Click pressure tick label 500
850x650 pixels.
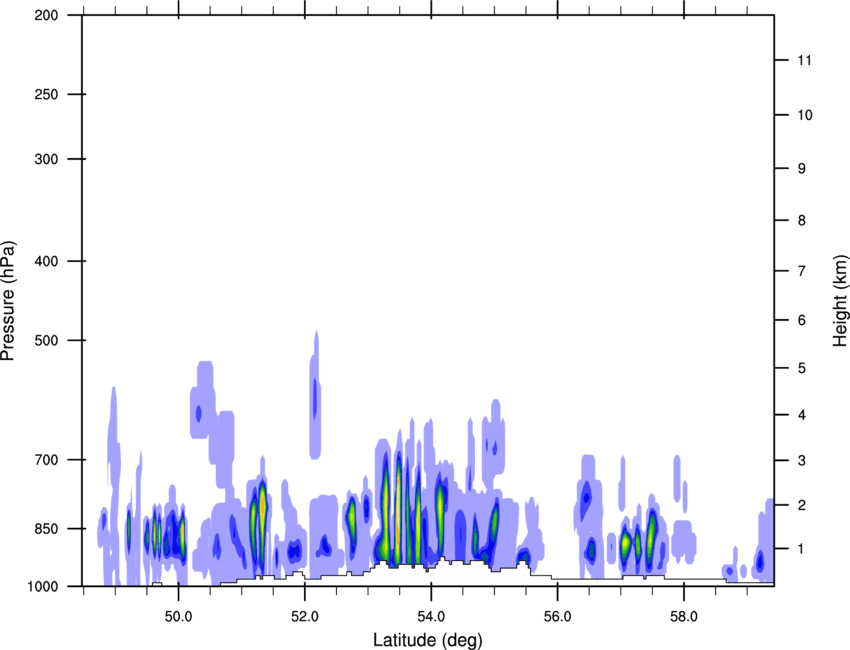coord(46,340)
